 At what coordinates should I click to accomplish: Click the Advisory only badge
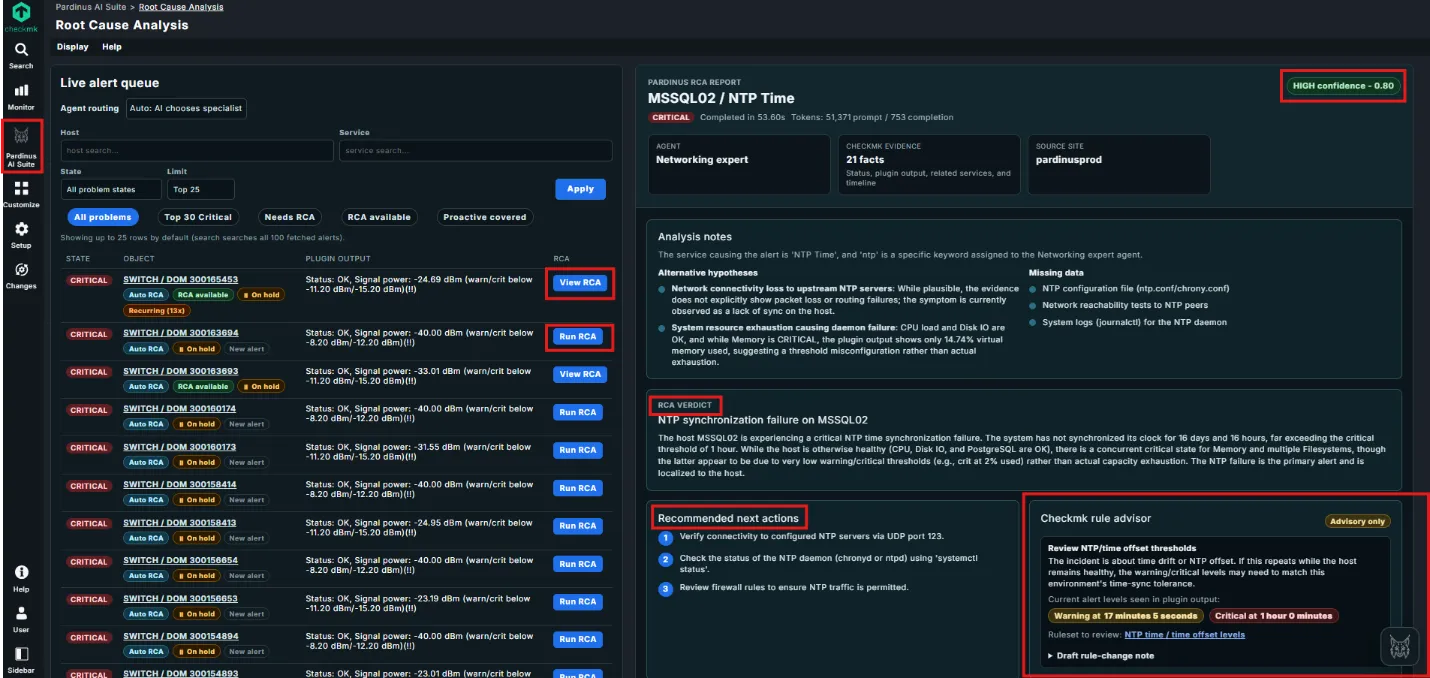coord(1359,521)
